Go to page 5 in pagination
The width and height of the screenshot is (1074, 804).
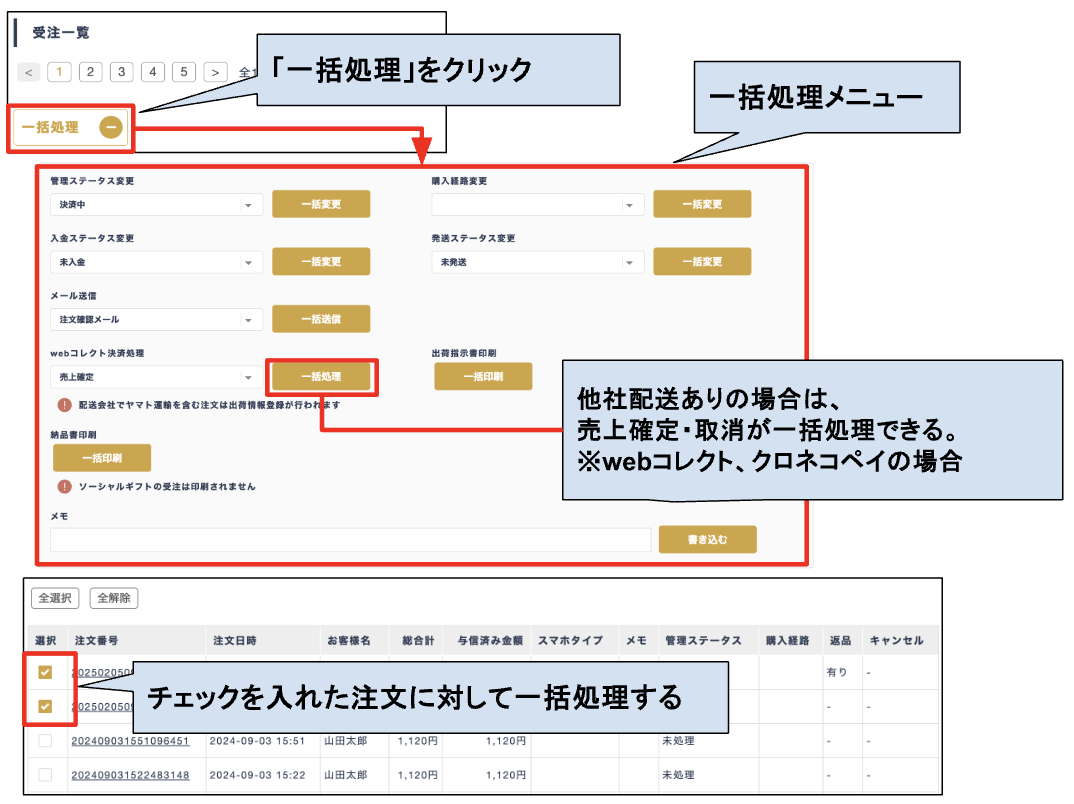click(184, 72)
